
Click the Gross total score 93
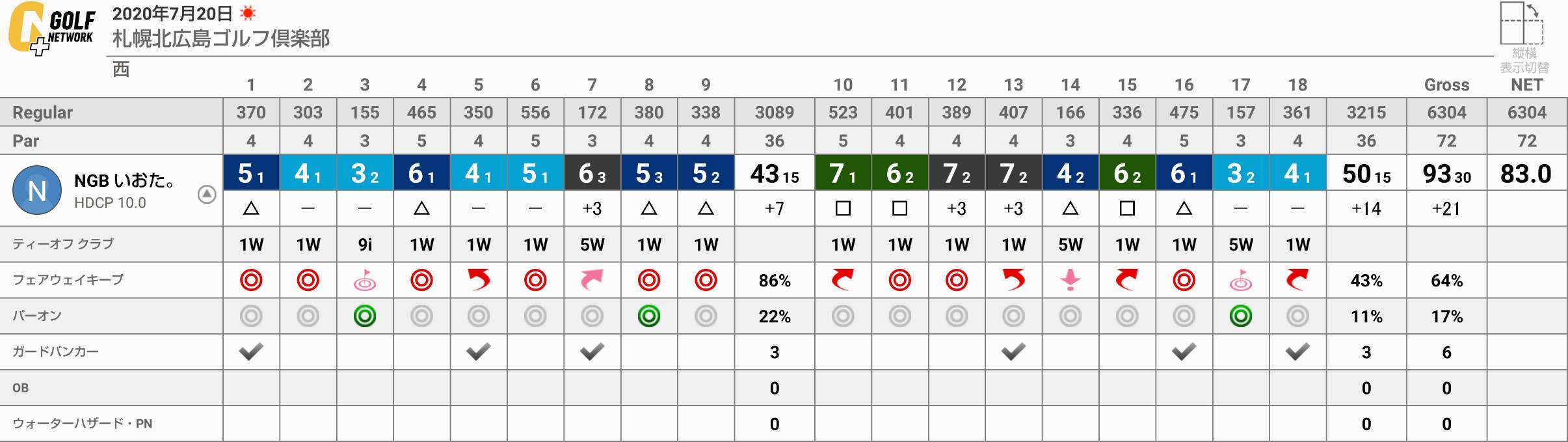tap(1438, 174)
